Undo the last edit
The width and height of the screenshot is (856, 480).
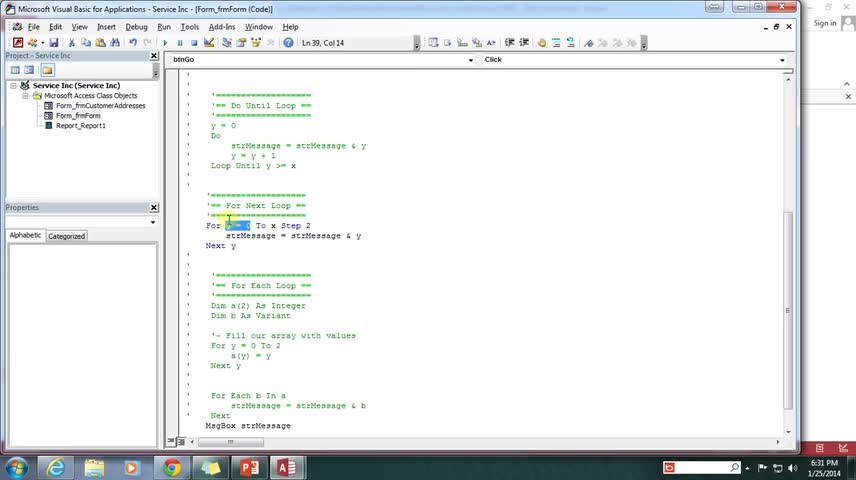click(133, 43)
